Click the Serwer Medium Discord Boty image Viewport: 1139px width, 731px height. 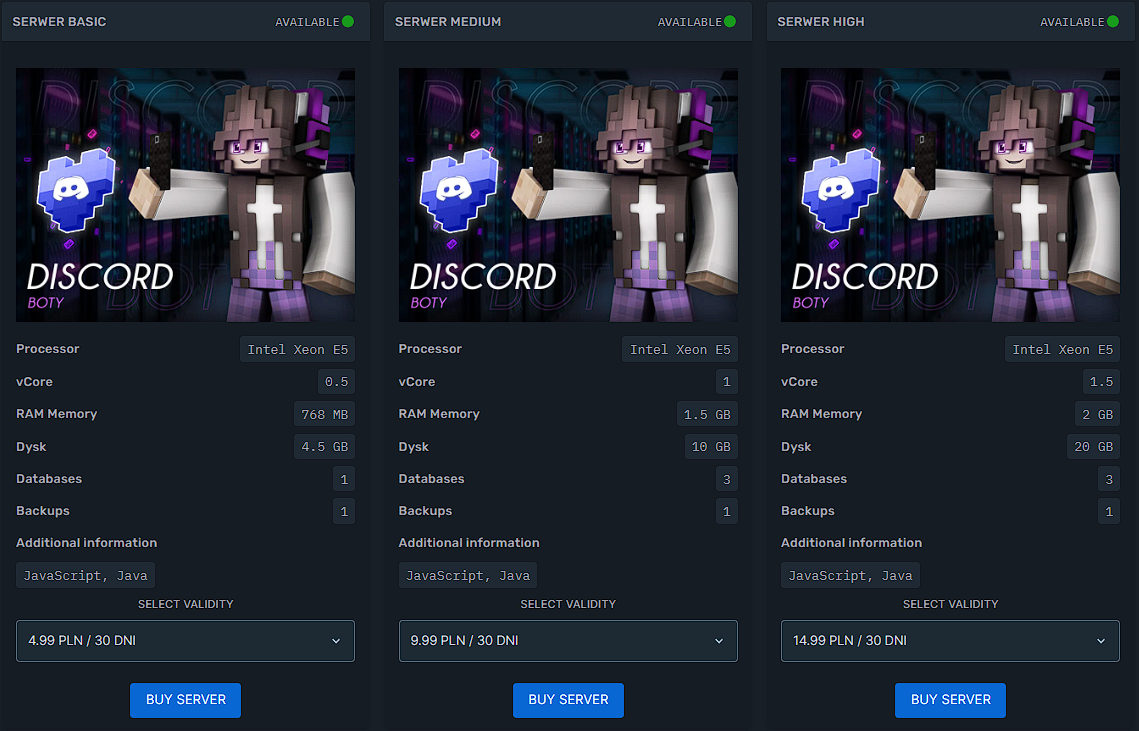568,195
